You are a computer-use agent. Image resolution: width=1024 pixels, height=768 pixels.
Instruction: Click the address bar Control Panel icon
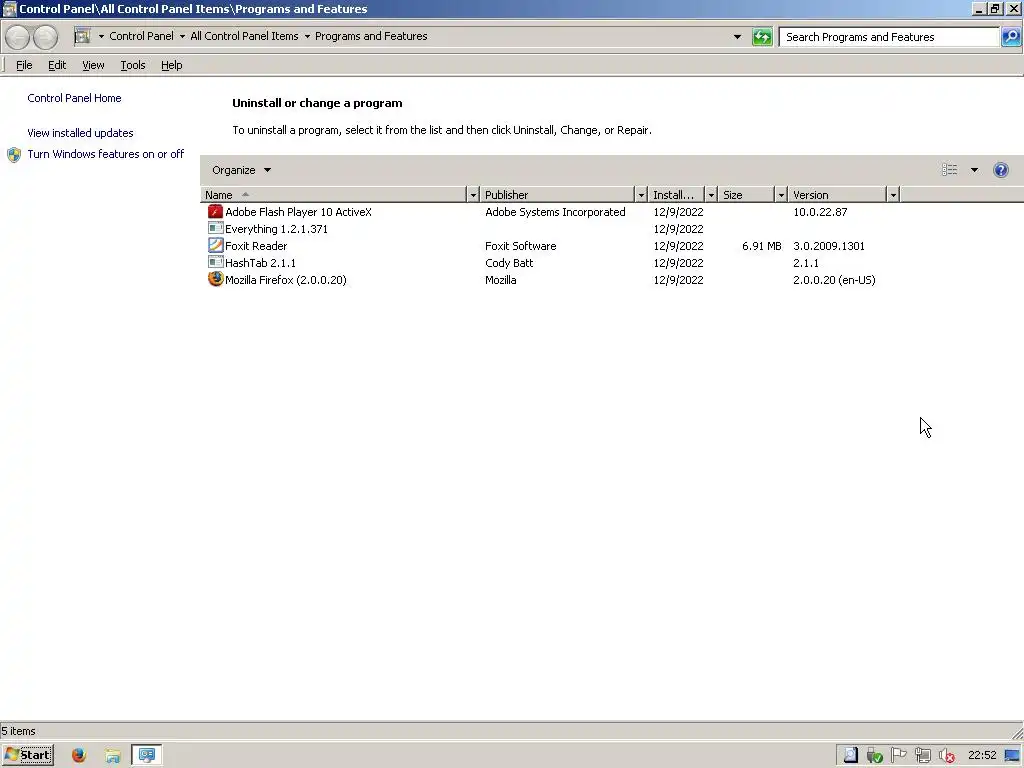pyautogui.click(x=82, y=37)
